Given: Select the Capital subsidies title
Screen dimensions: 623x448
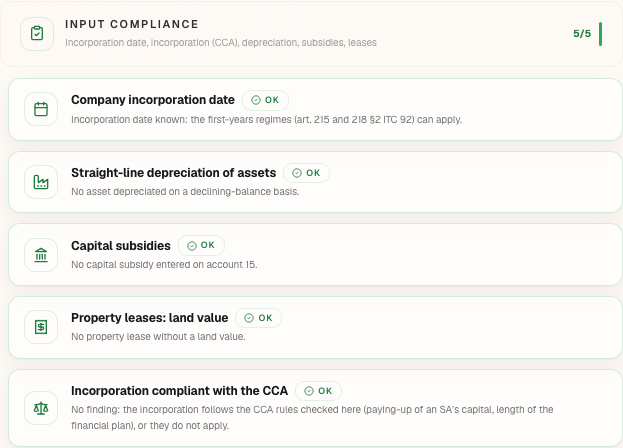Looking at the screenshot, I should pos(121,245).
